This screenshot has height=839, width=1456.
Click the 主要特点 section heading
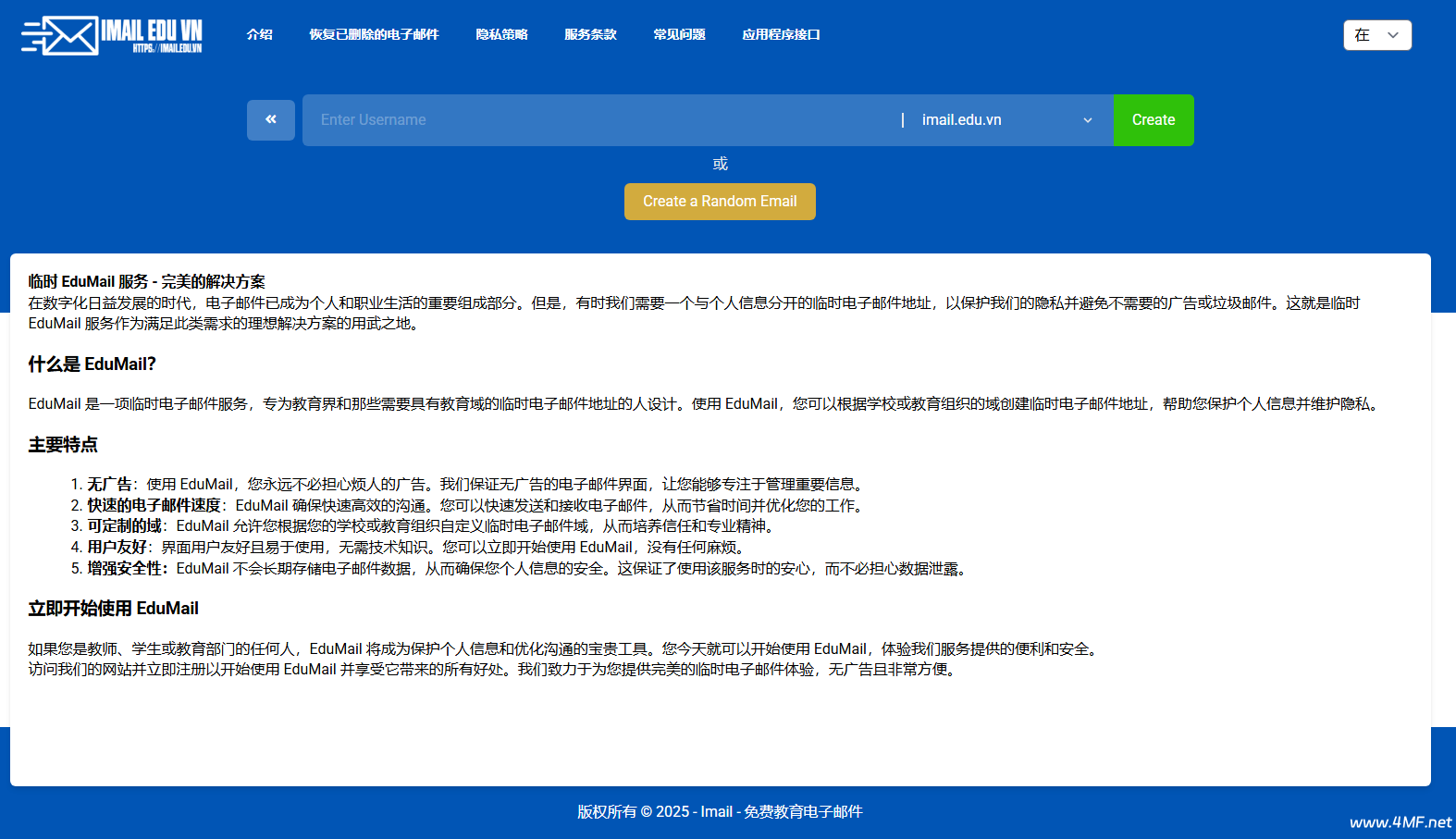63,445
